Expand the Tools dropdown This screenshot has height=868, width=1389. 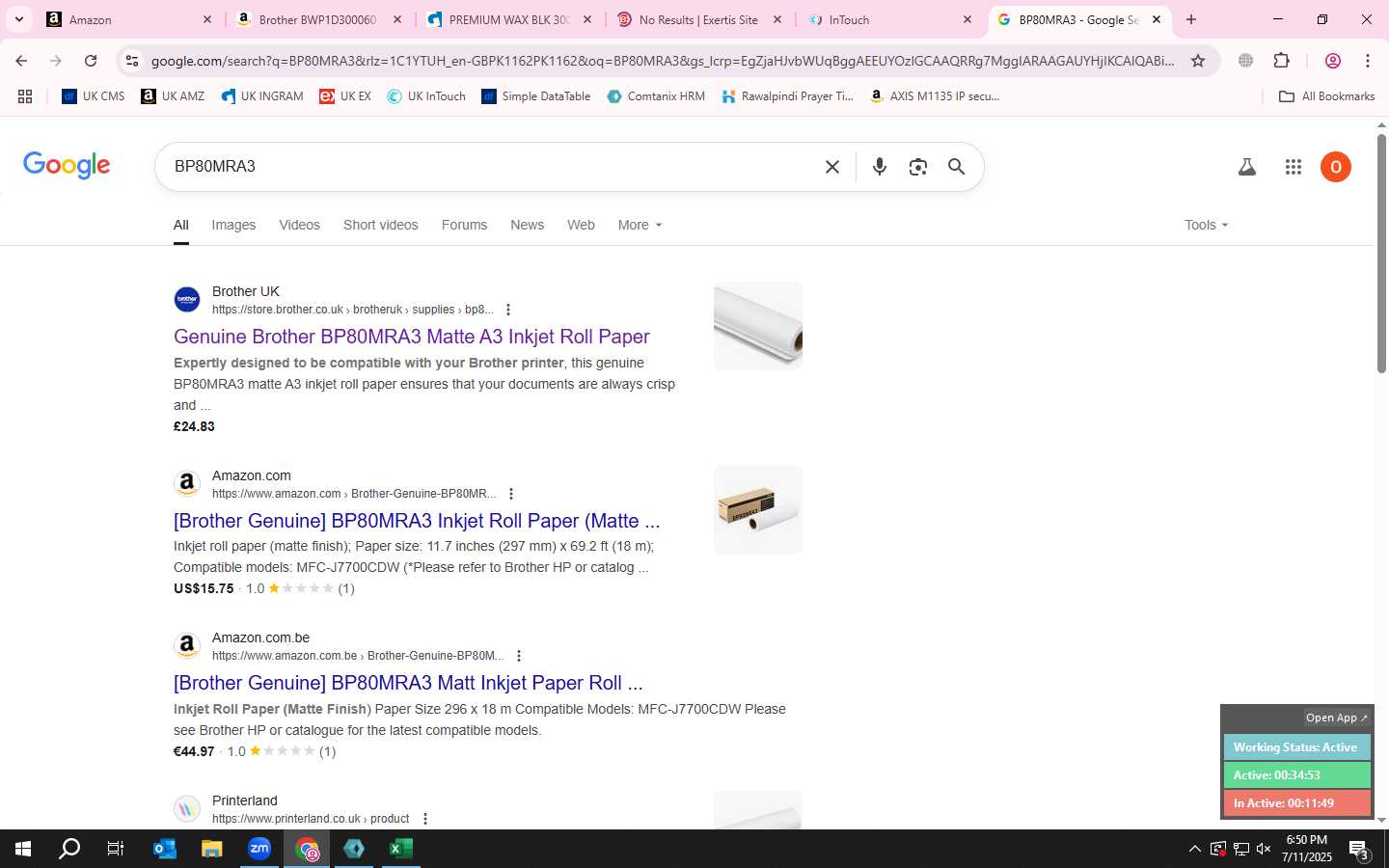click(1207, 225)
